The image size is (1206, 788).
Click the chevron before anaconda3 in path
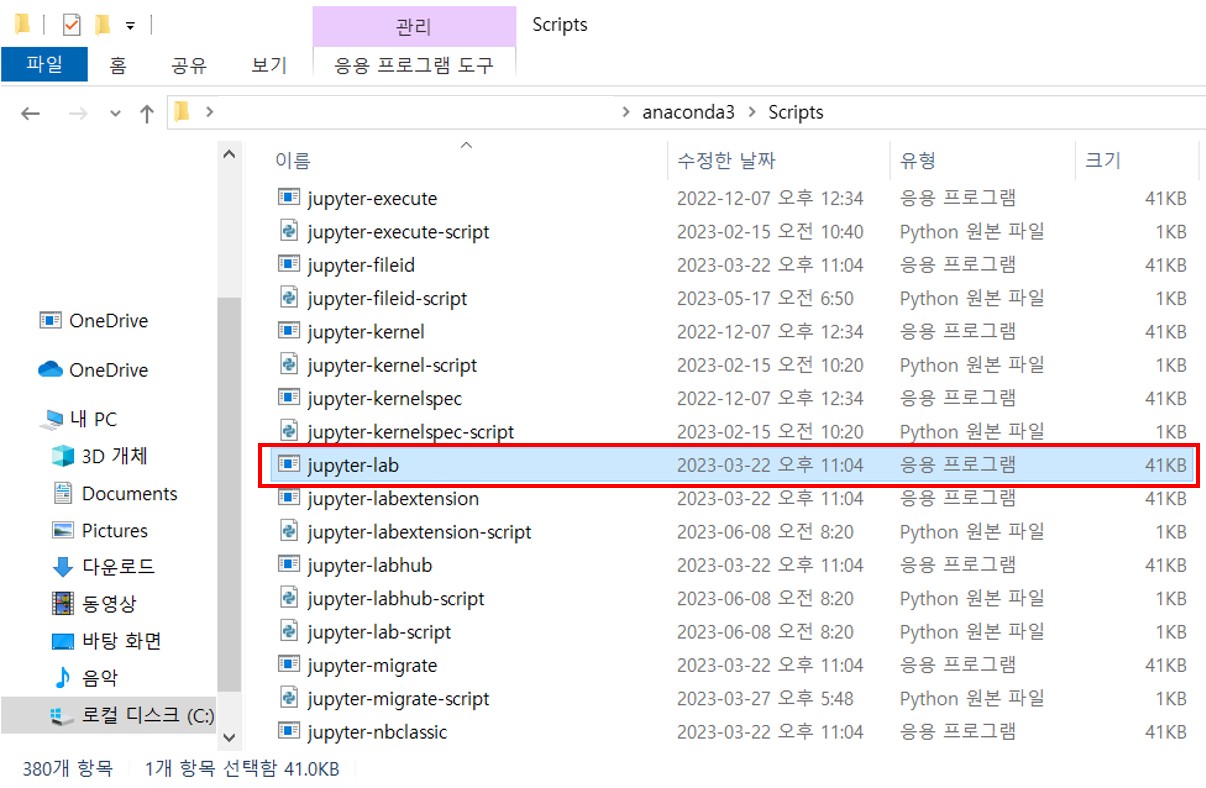tap(627, 113)
